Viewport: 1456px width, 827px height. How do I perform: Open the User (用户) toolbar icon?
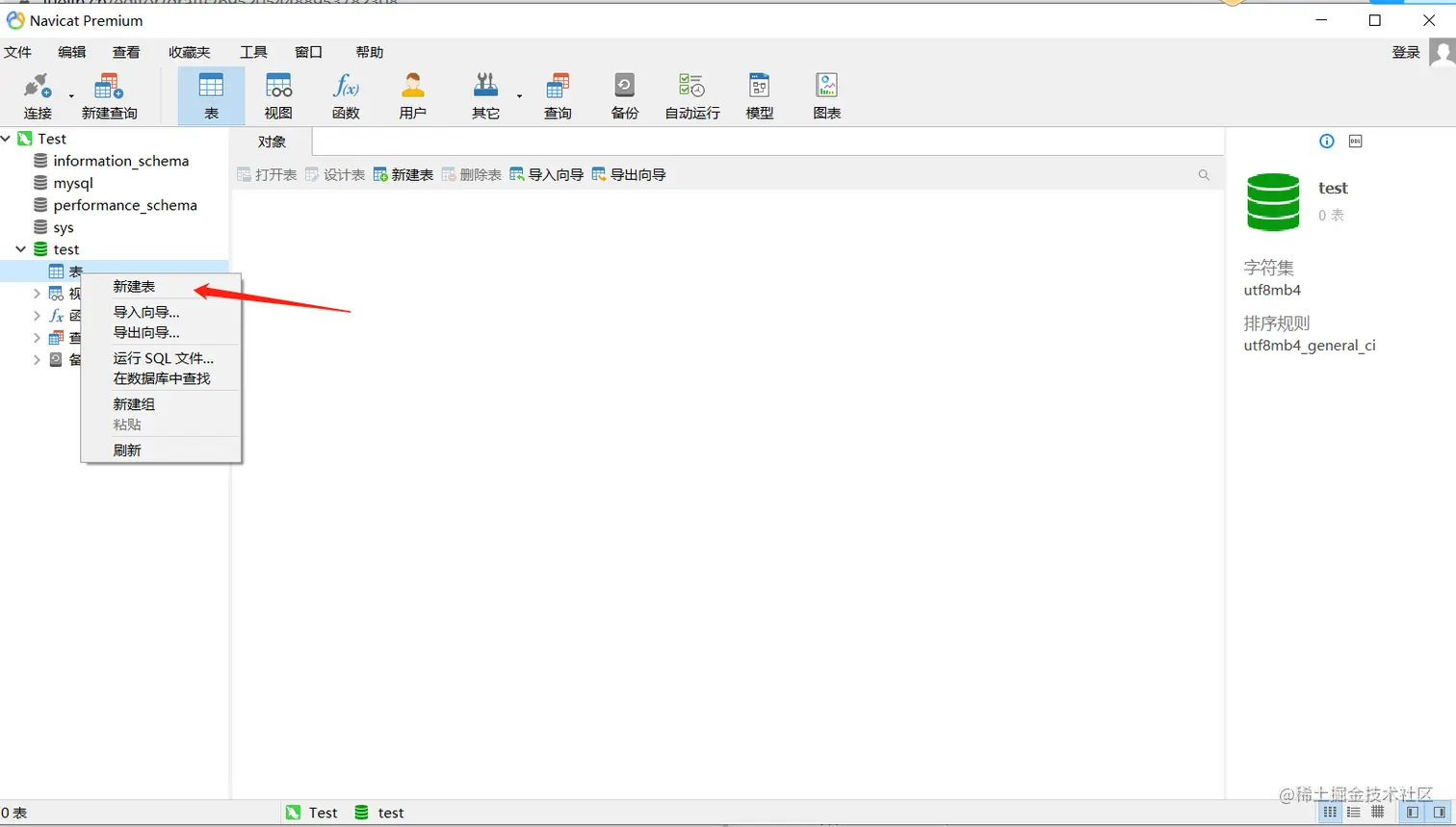tap(413, 96)
